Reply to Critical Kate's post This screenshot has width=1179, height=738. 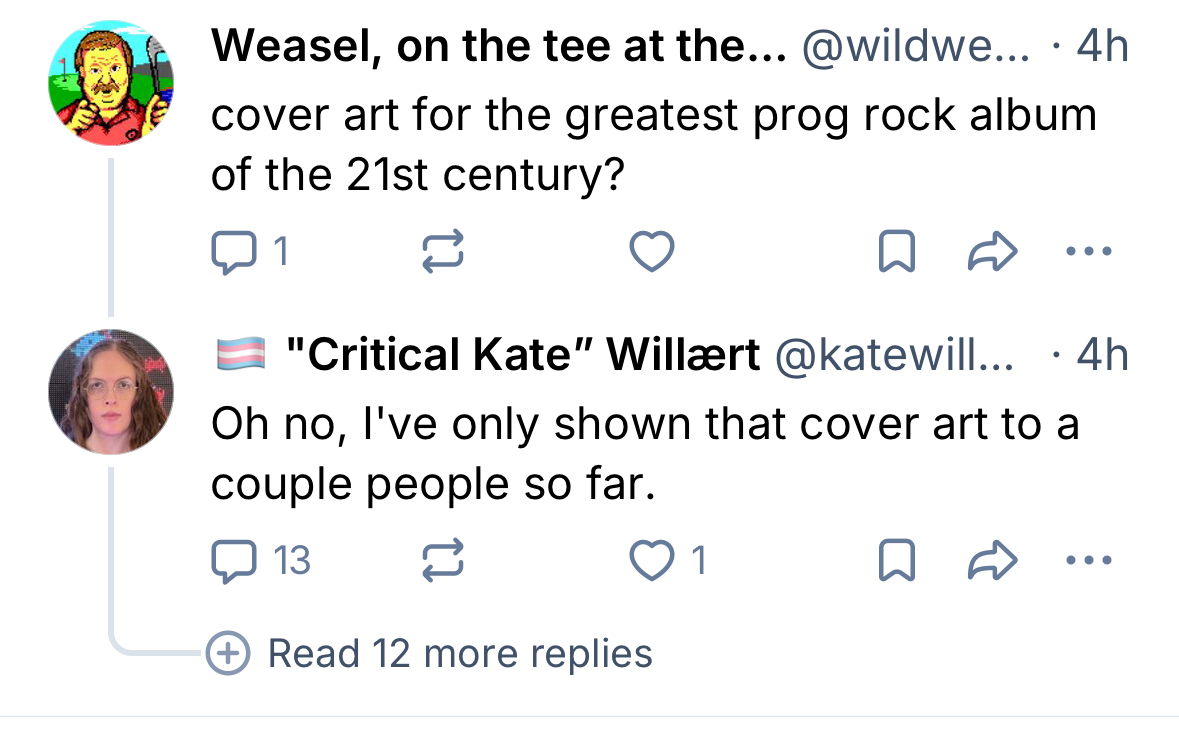235,561
